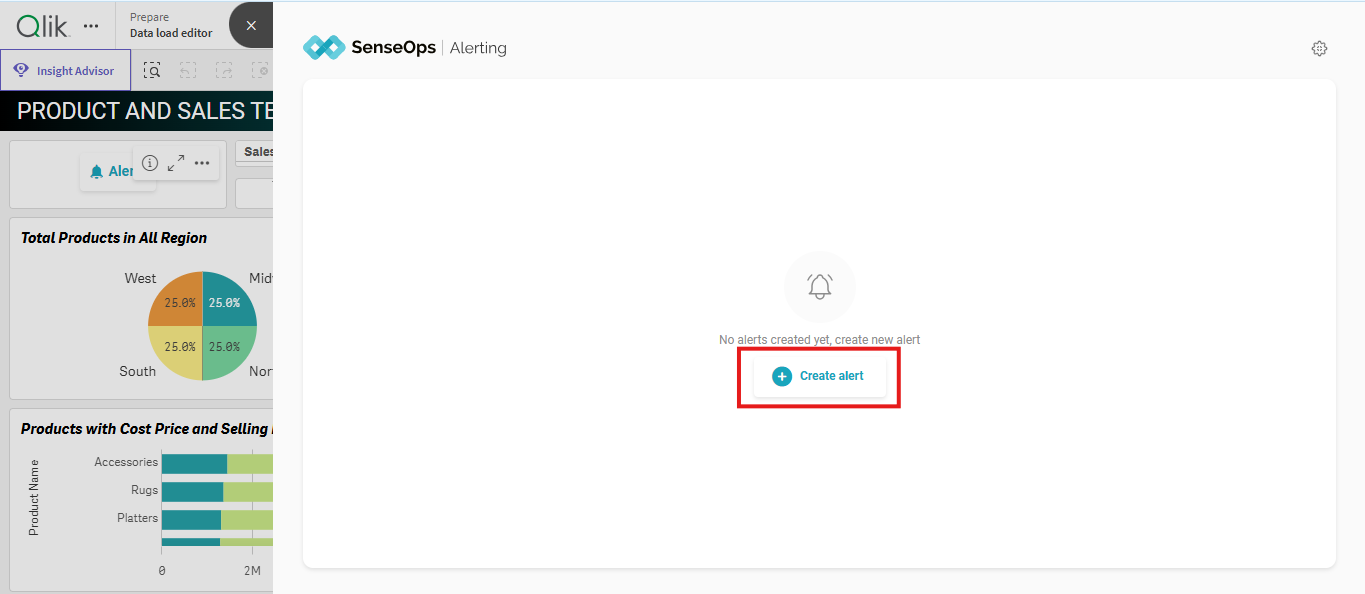Image resolution: width=1365 pixels, height=594 pixels.
Task: Clear all selections
Action: pos(260,70)
